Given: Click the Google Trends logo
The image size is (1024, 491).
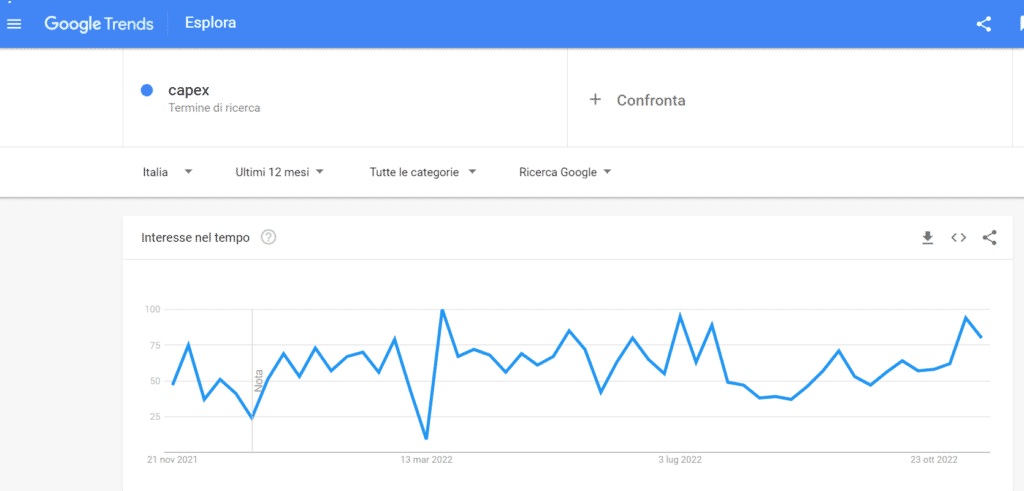Looking at the screenshot, I should tap(99, 24).
